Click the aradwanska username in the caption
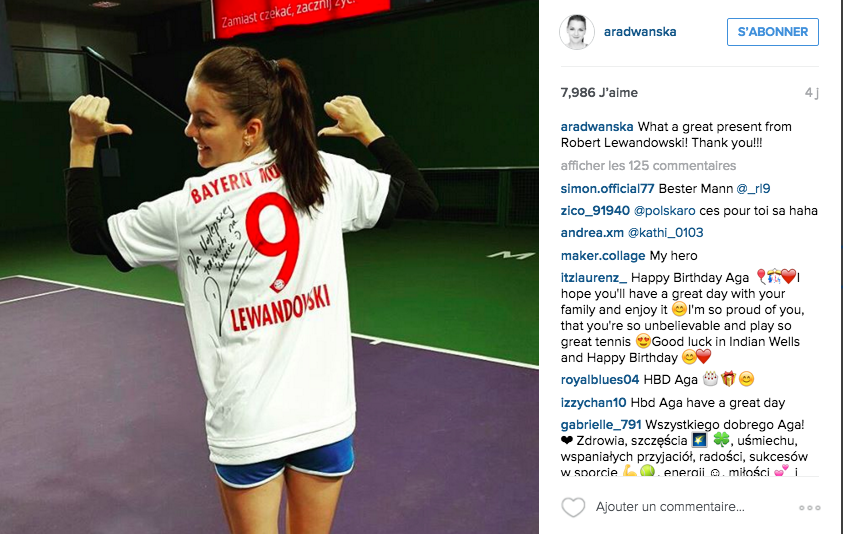 tap(597, 127)
